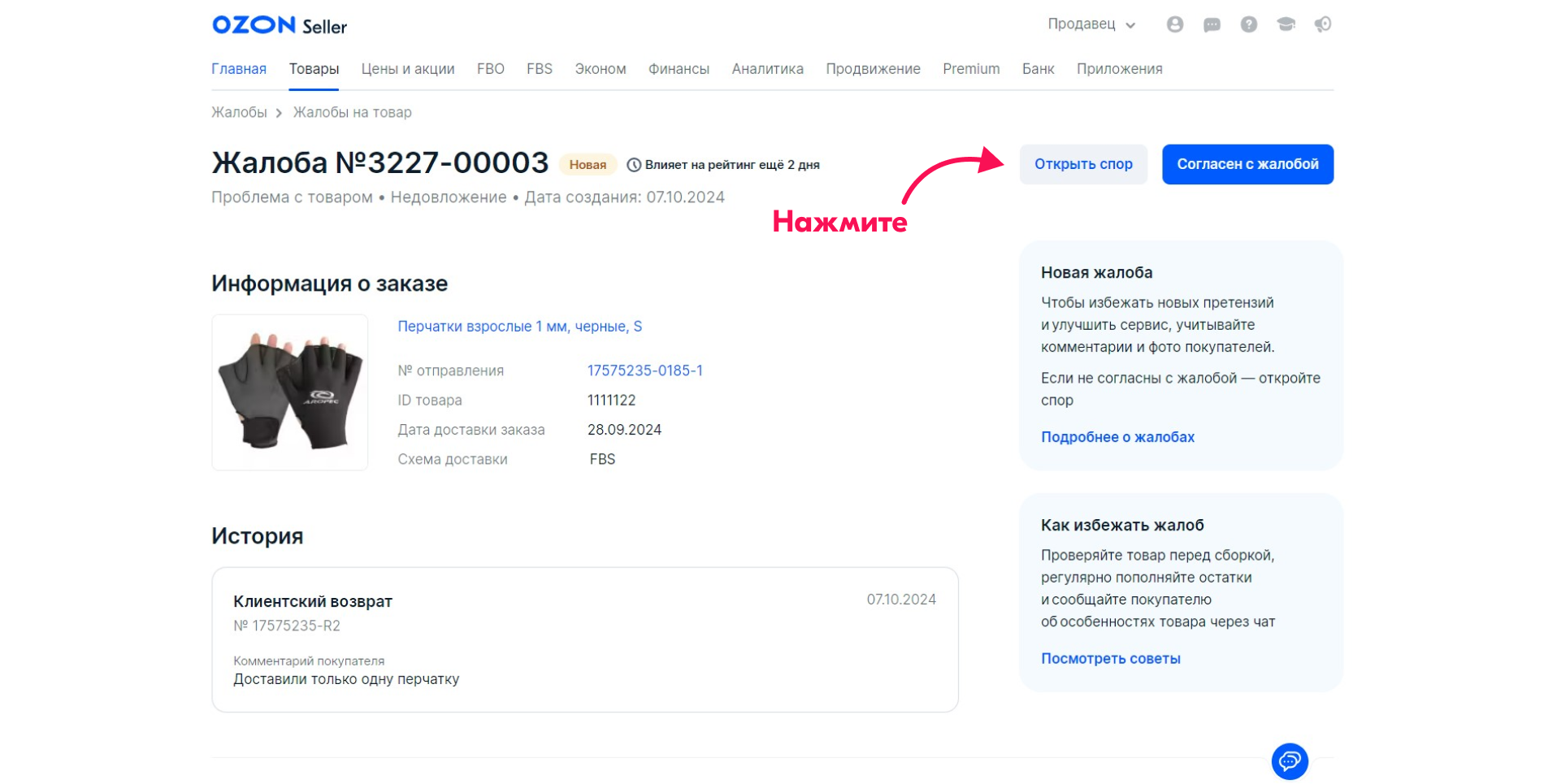Click the gloves product thumbnail

290,392
